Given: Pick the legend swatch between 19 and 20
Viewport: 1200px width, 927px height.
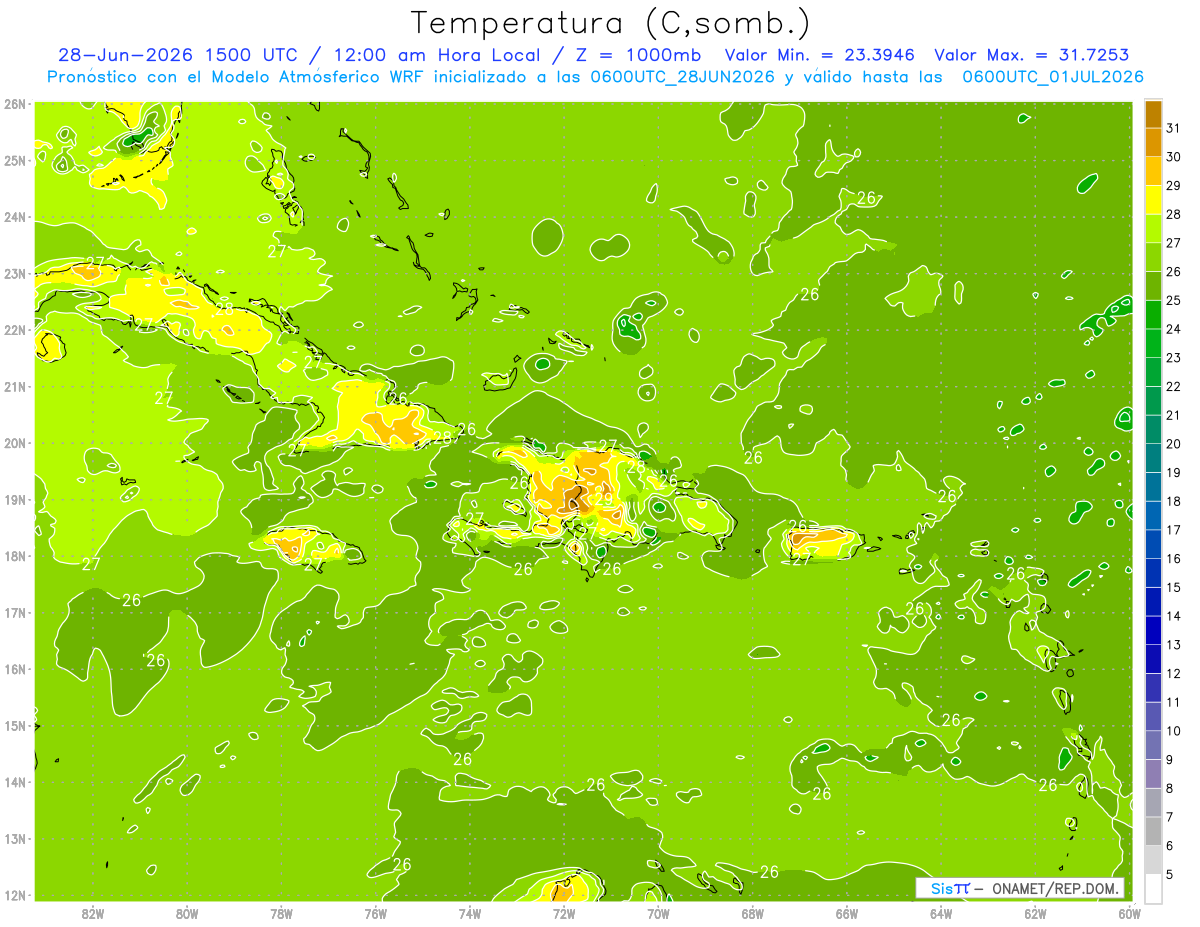Looking at the screenshot, I should 1153,459.
